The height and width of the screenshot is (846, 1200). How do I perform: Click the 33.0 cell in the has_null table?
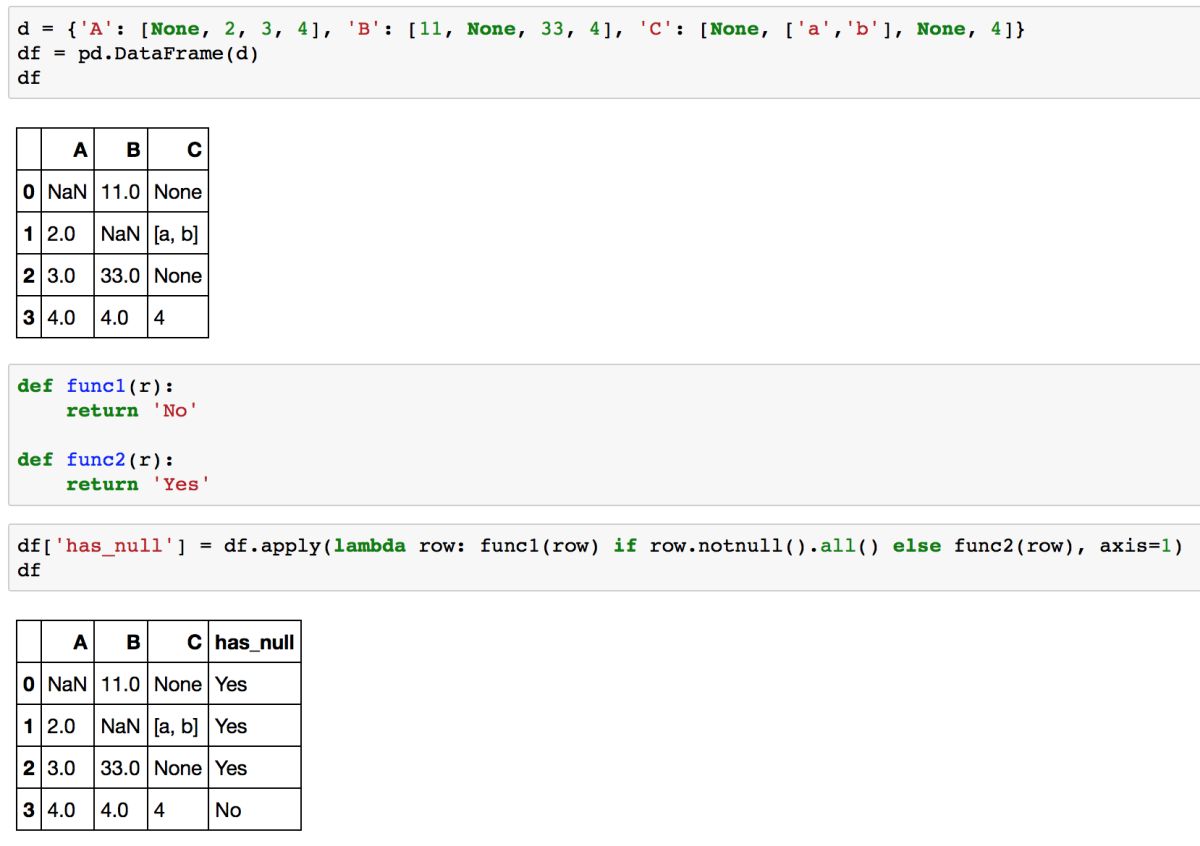click(x=121, y=768)
